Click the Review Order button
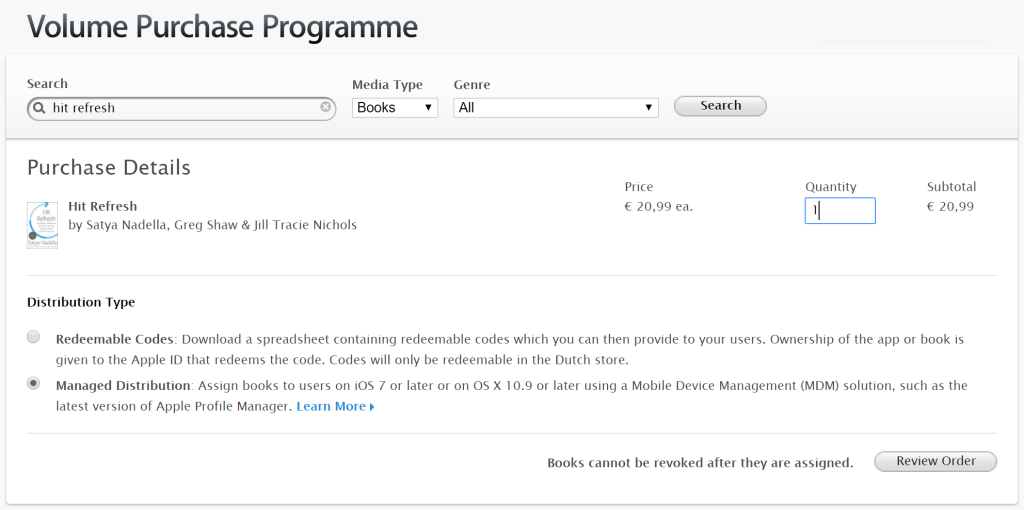 pos(936,461)
